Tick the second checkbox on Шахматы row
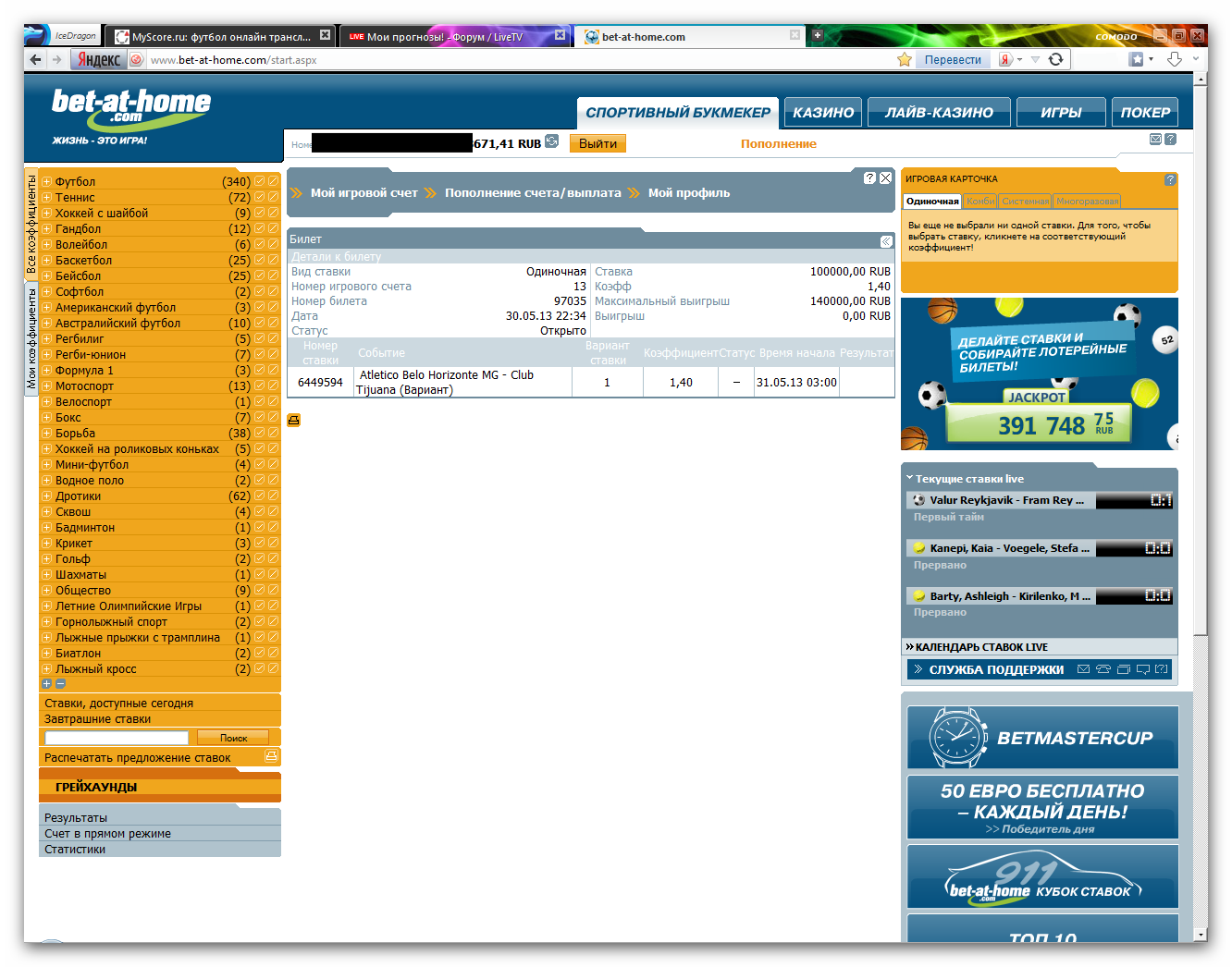This screenshot has width=1232, height=967. (273, 574)
